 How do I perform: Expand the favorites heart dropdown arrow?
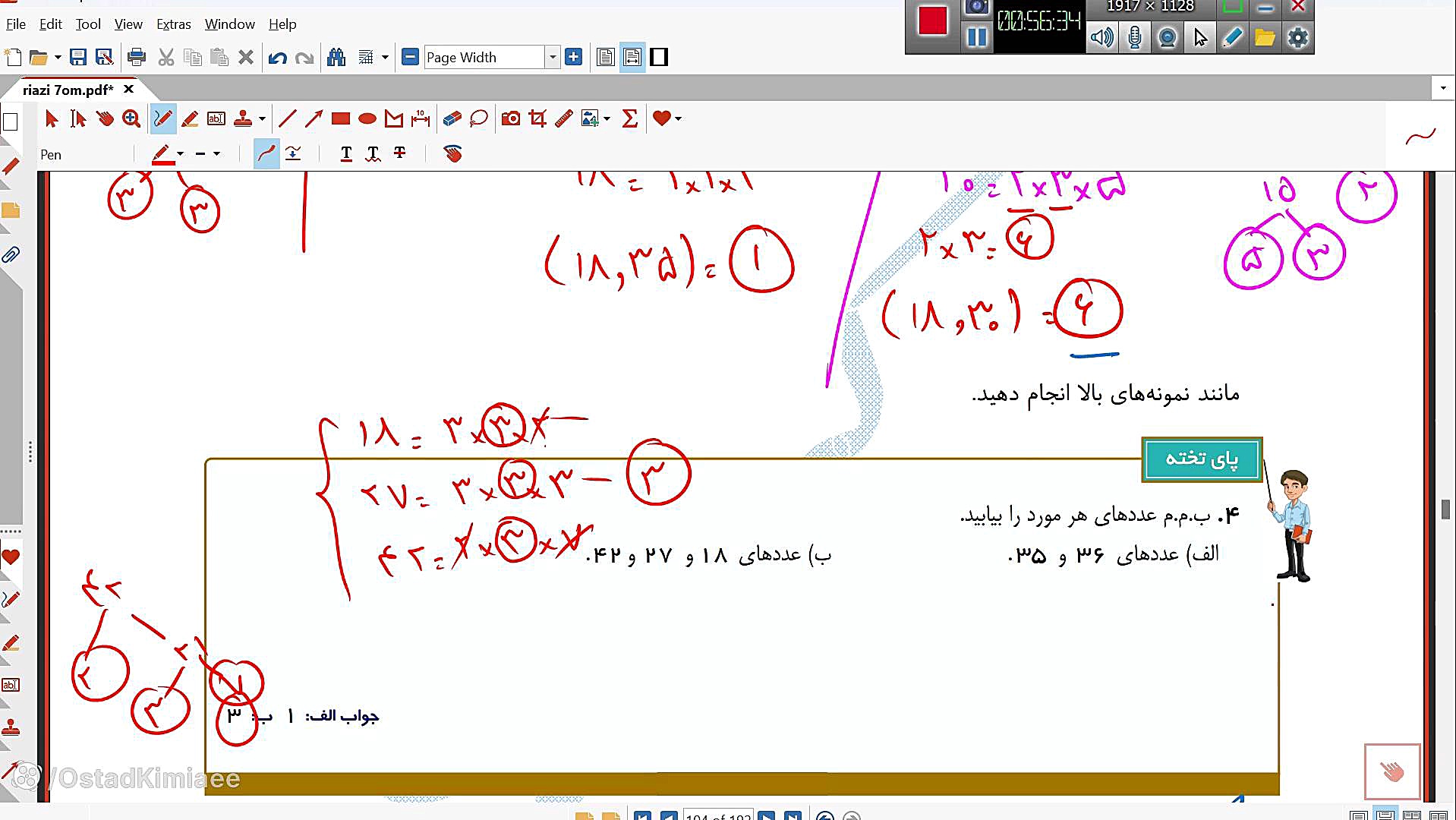pyautogui.click(x=678, y=118)
